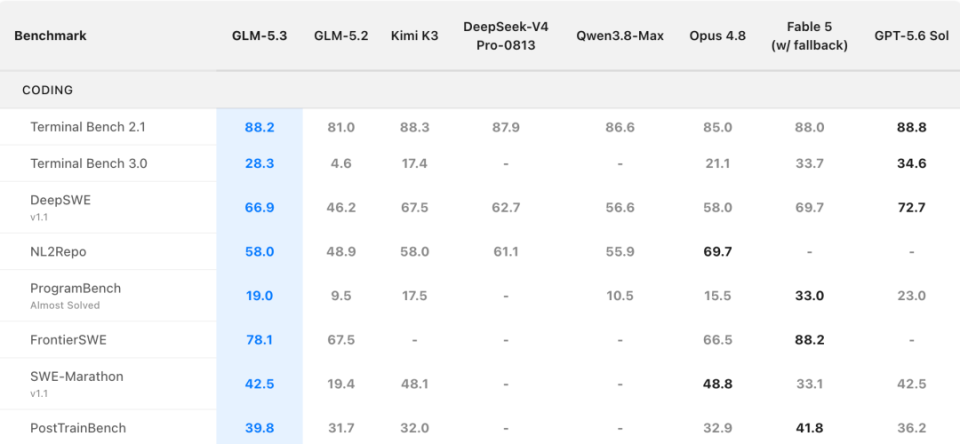Select Kimi K3's PostTrainBench score 32.0
Screen dimensions: 960x444
pyautogui.click(x=414, y=427)
